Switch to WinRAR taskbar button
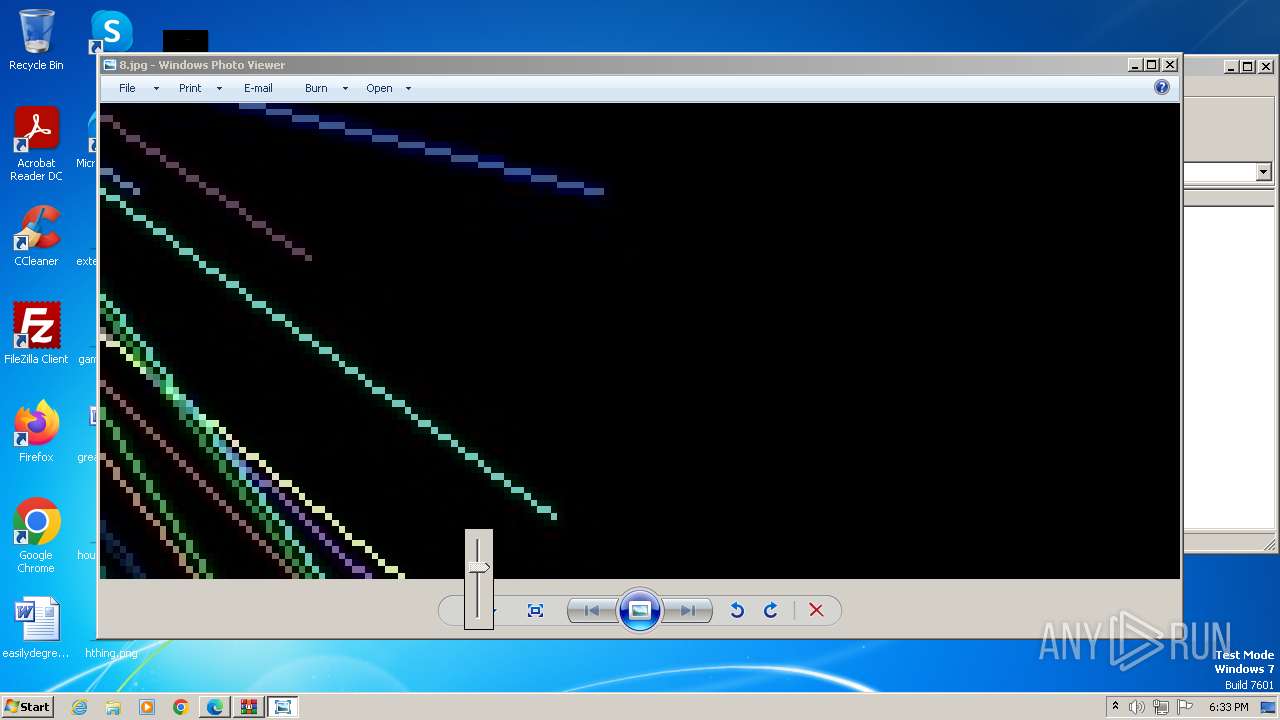 click(x=248, y=707)
